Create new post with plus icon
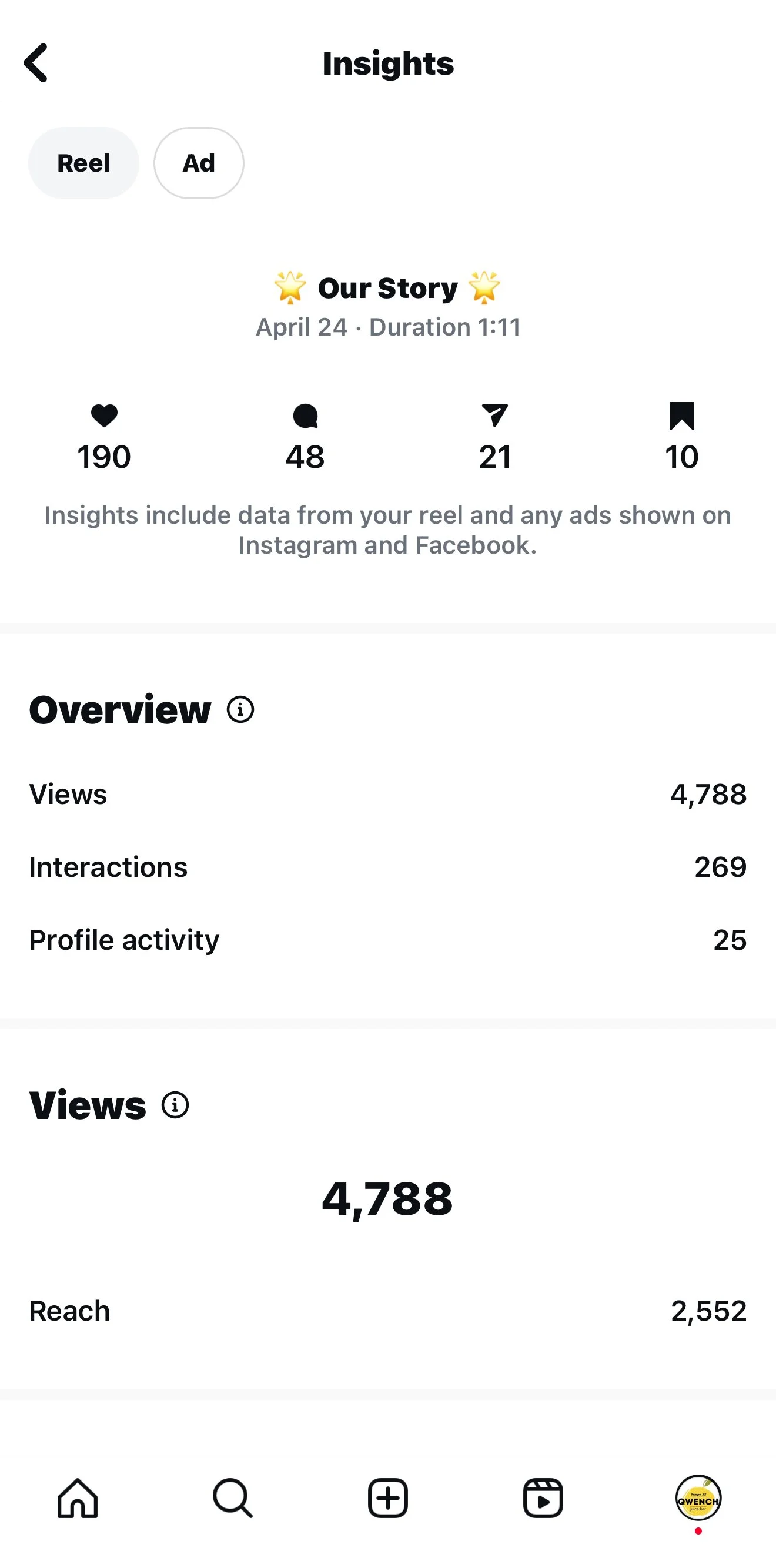 tap(388, 1498)
